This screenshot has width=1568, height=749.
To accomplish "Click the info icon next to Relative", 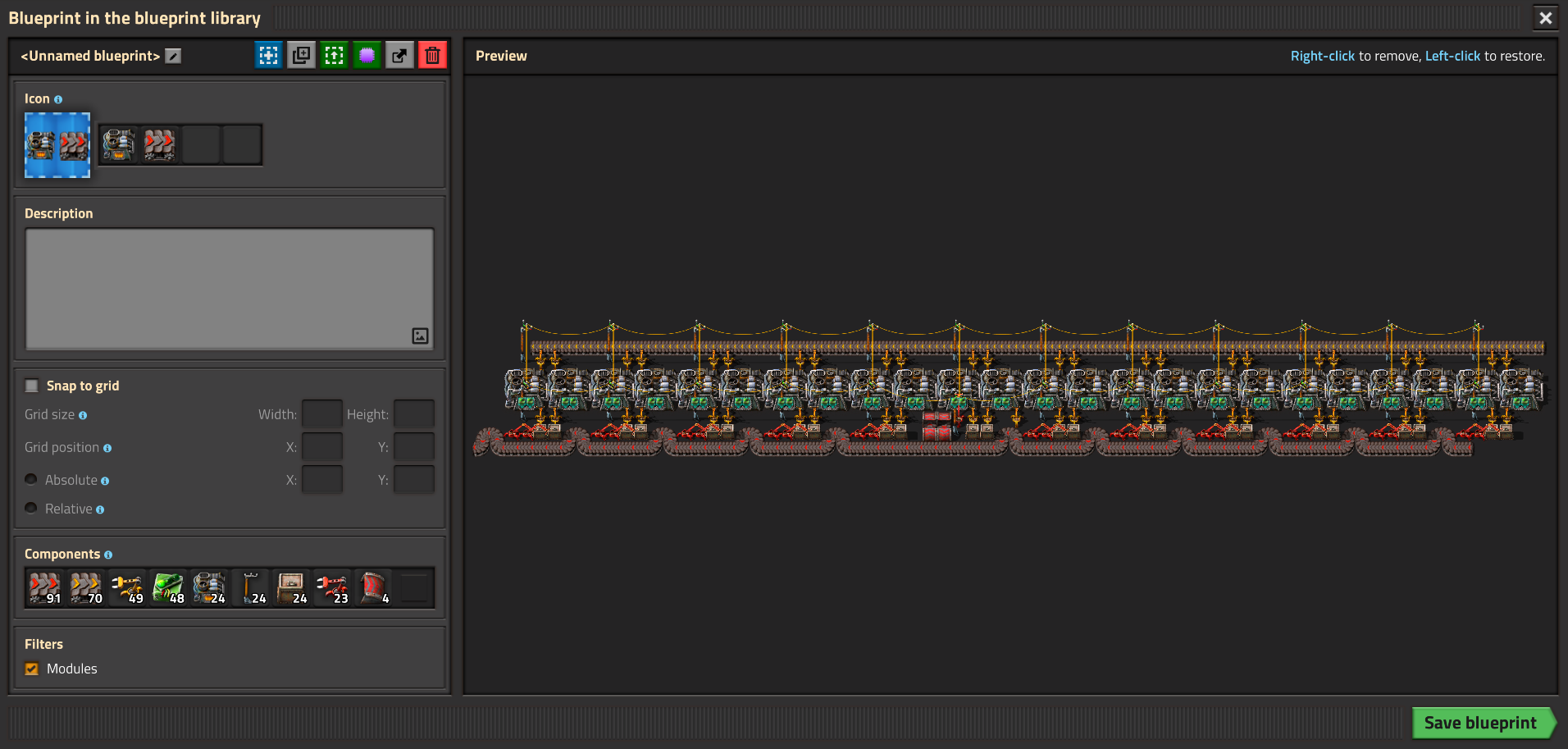I will click(x=100, y=509).
